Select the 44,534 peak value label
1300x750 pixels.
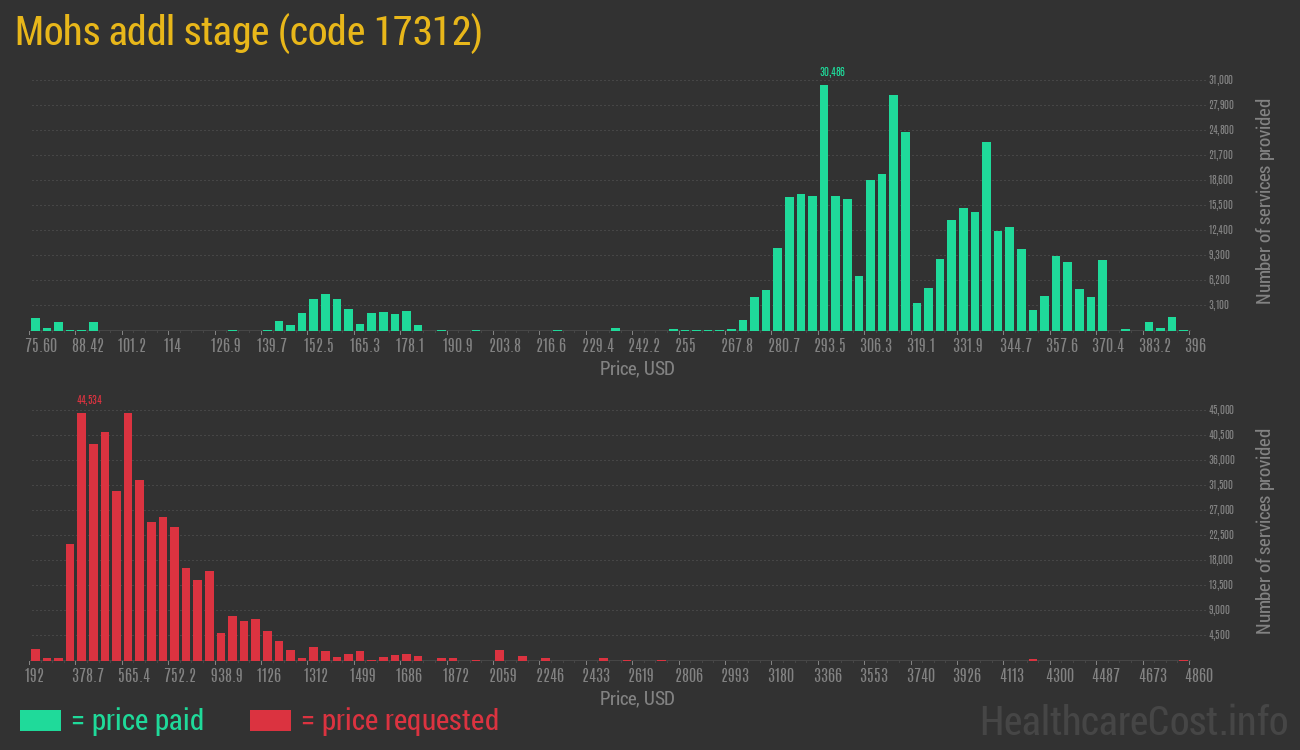pyautogui.click(x=89, y=400)
